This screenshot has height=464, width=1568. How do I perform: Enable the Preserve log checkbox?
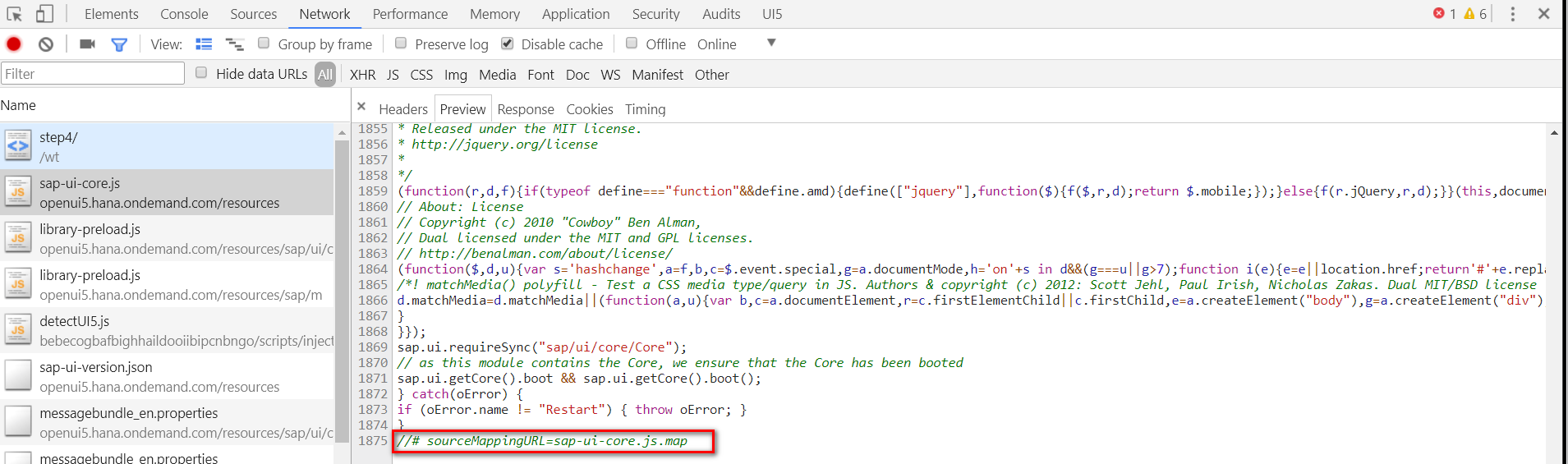401,43
